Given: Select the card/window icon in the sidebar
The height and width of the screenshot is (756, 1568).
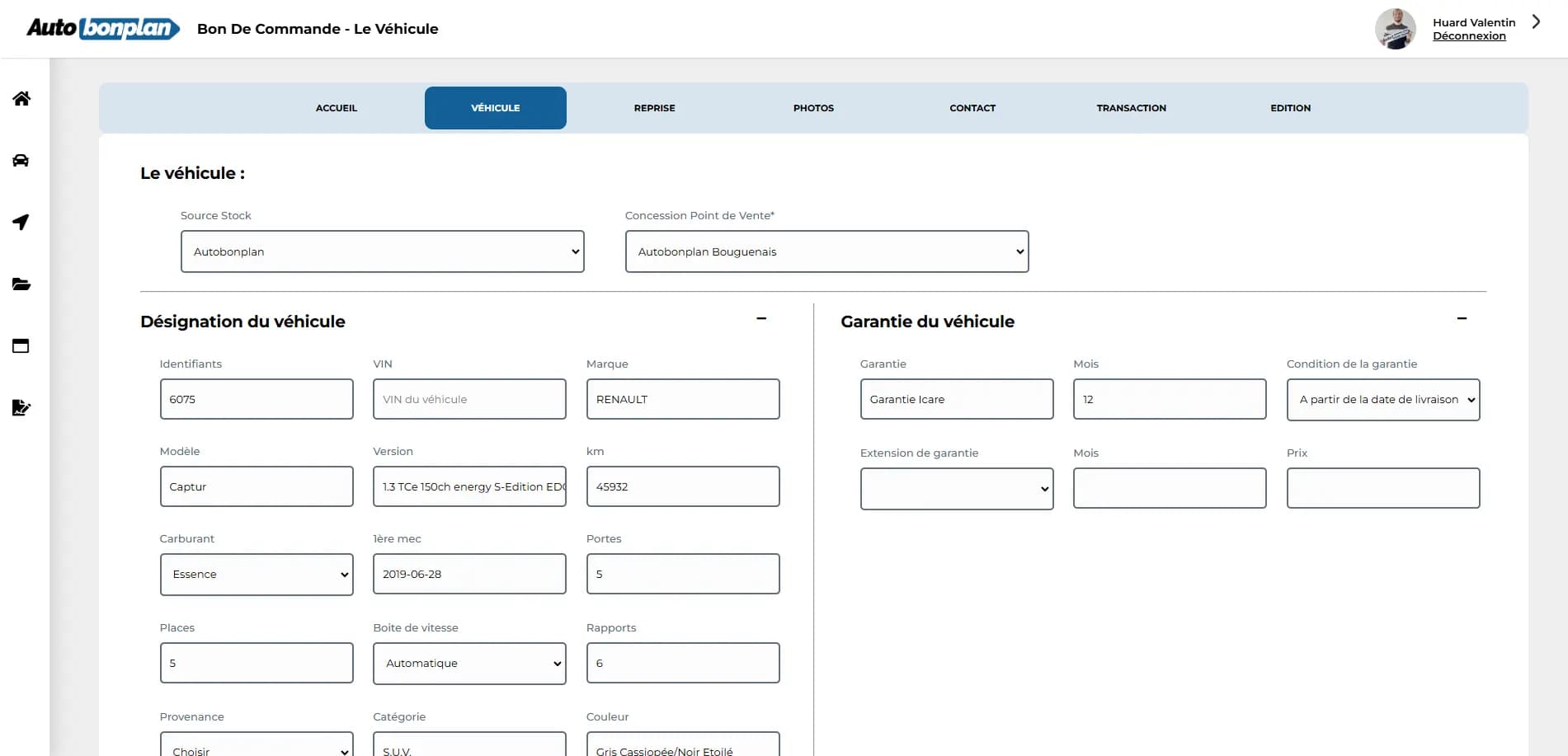Looking at the screenshot, I should point(20,345).
